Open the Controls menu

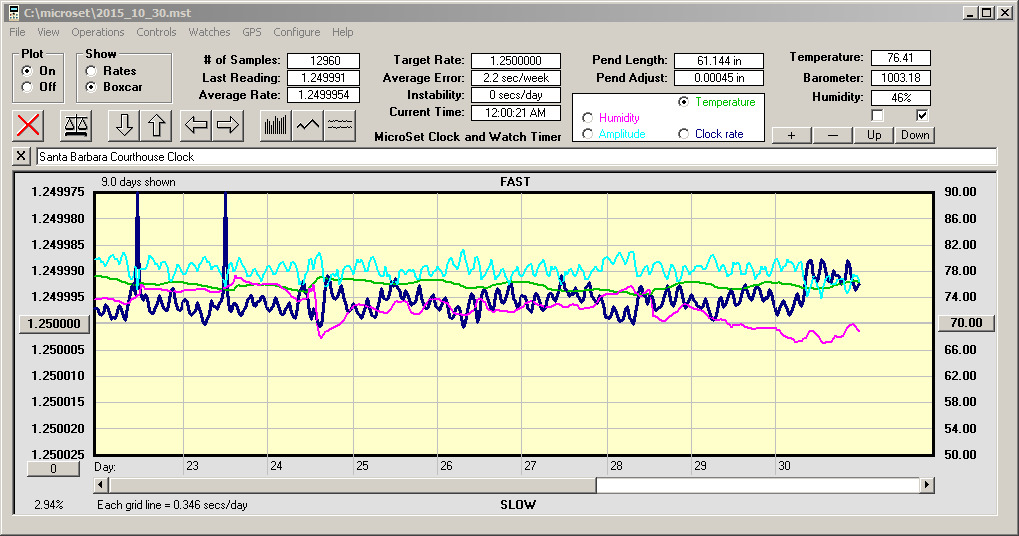(156, 32)
